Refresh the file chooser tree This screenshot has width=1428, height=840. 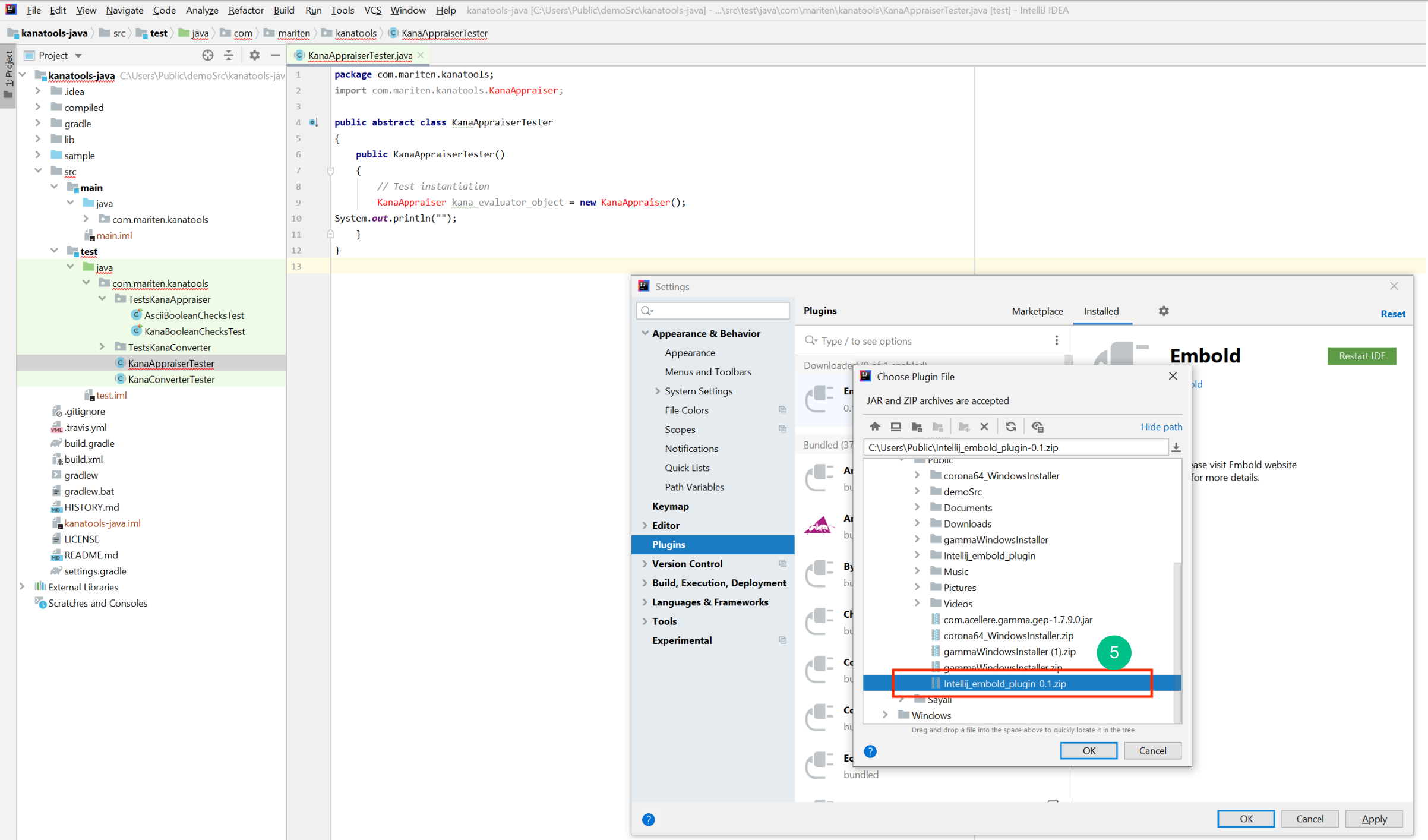point(1011,427)
